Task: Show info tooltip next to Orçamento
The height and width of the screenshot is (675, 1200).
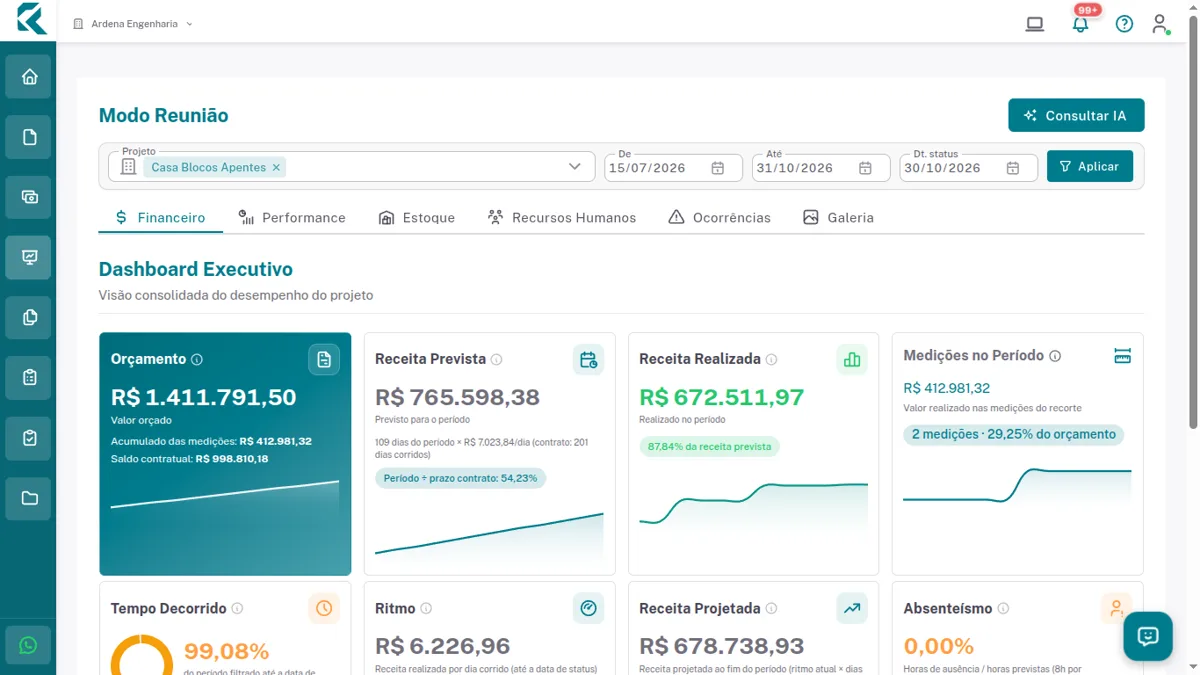Action: pos(197,360)
